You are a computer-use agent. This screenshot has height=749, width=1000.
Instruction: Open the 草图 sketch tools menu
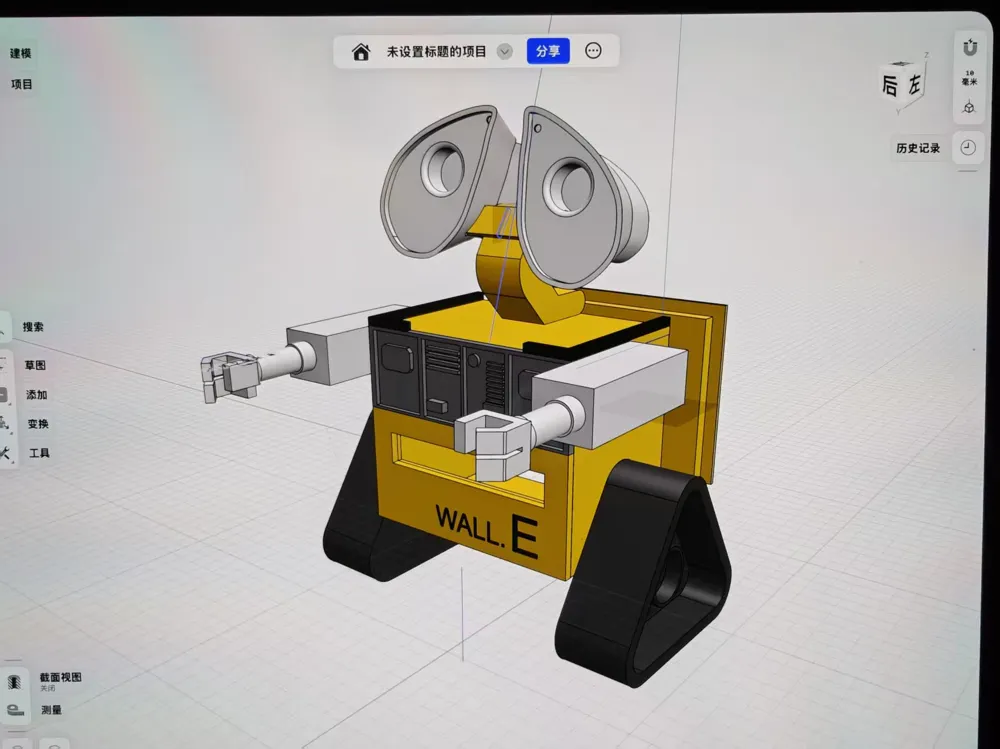[35, 365]
